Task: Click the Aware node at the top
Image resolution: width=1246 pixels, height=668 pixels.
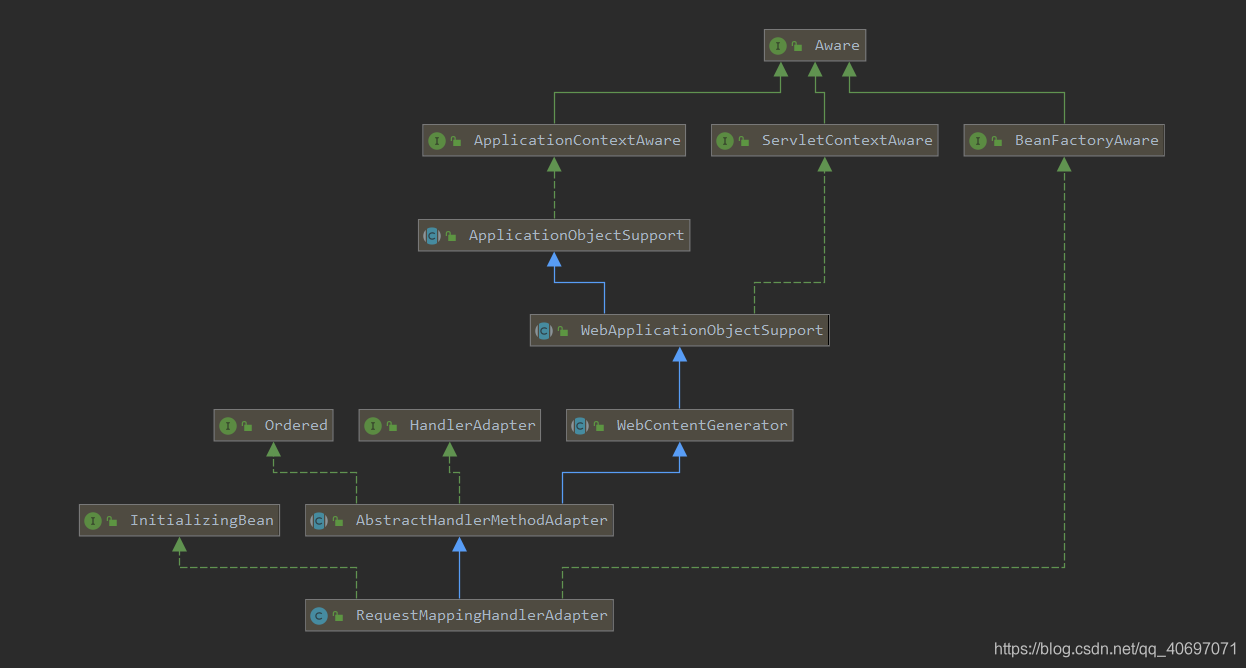Action: click(x=815, y=45)
